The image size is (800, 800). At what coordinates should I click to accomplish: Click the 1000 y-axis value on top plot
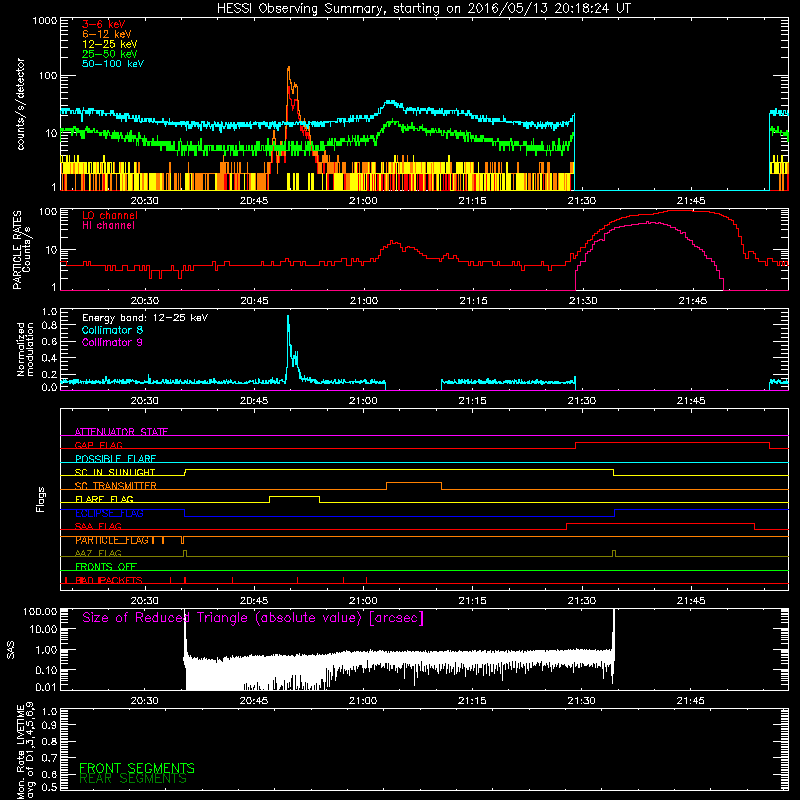(x=45, y=21)
